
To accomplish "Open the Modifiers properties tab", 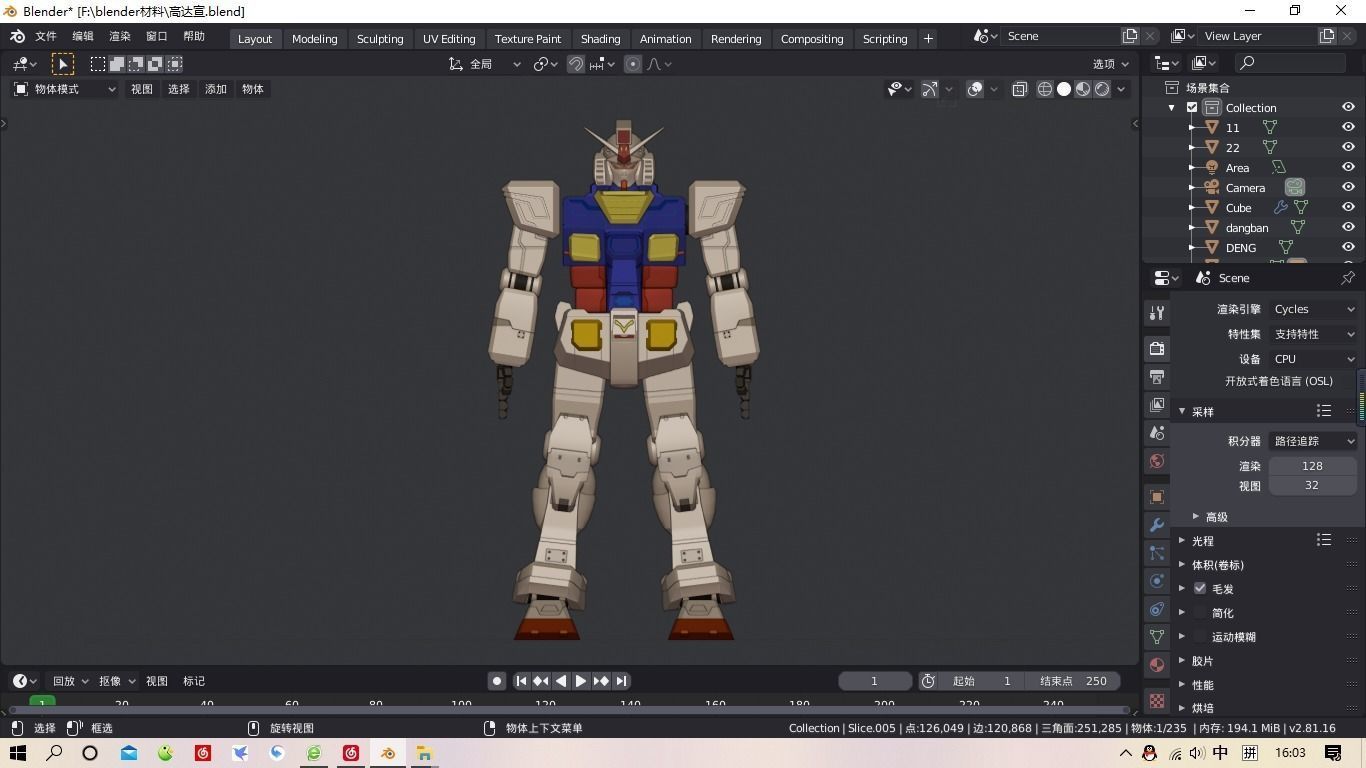I will [1157, 525].
